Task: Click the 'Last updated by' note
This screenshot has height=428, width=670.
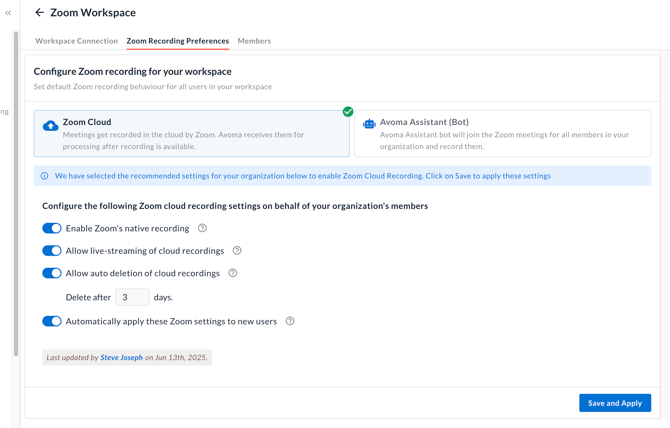Action: coord(127,358)
